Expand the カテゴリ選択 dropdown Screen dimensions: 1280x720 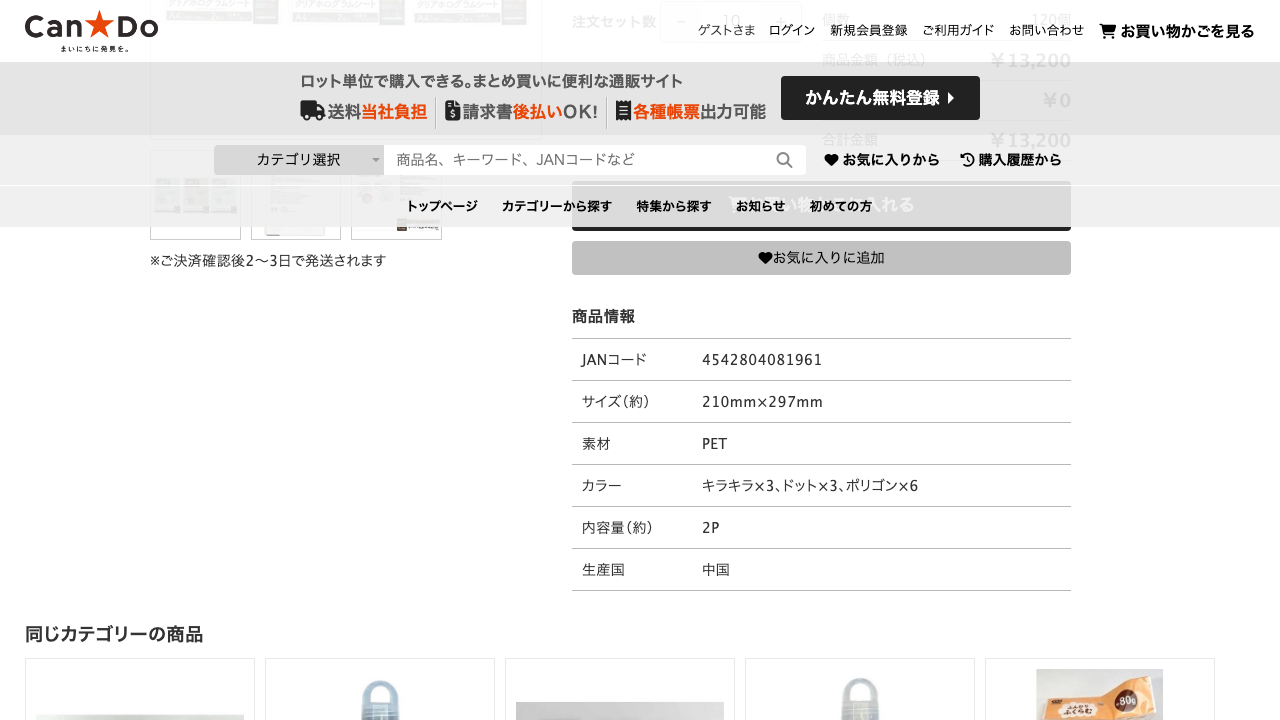pyautogui.click(x=299, y=160)
